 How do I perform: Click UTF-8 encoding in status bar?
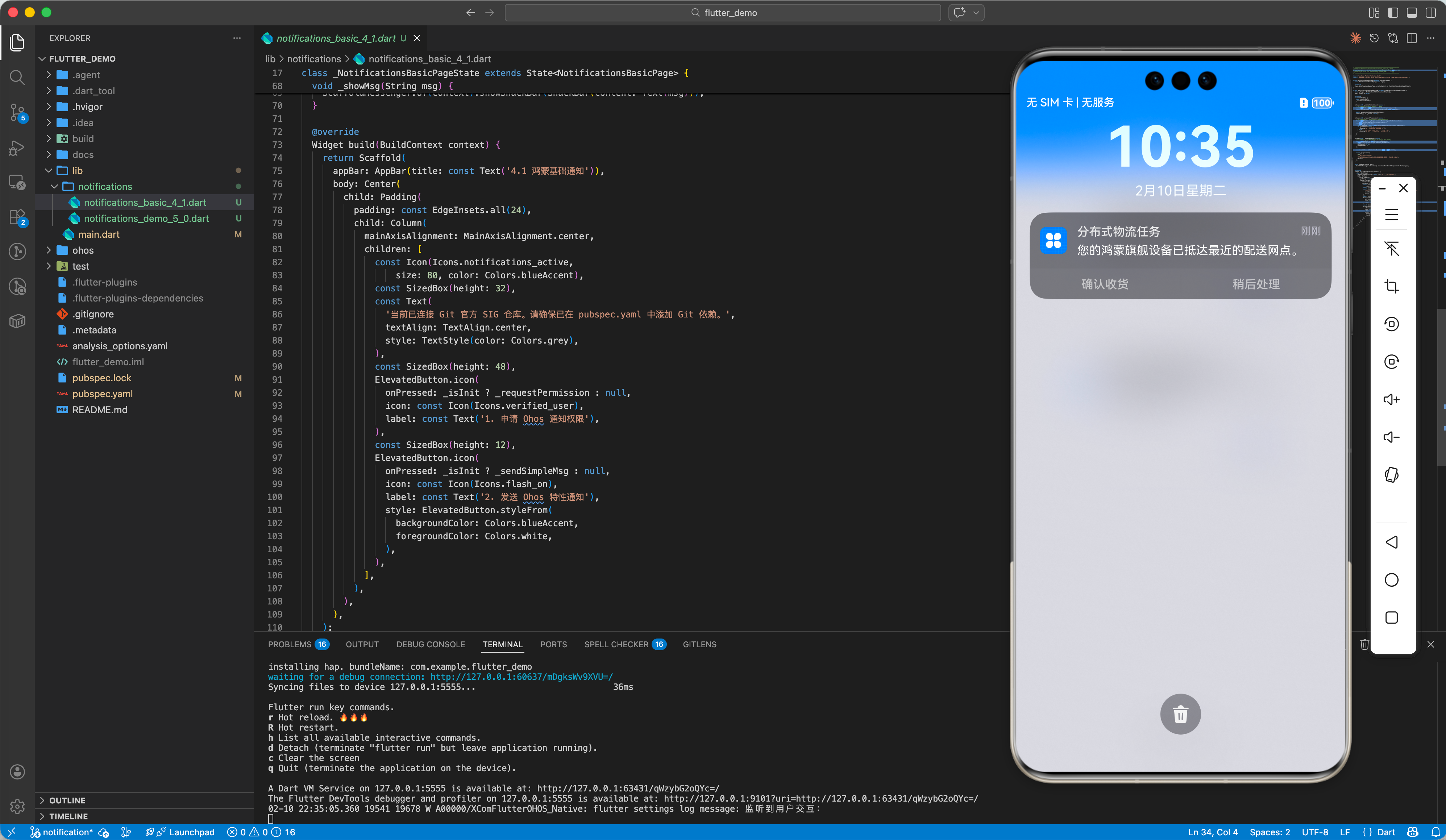click(1314, 832)
